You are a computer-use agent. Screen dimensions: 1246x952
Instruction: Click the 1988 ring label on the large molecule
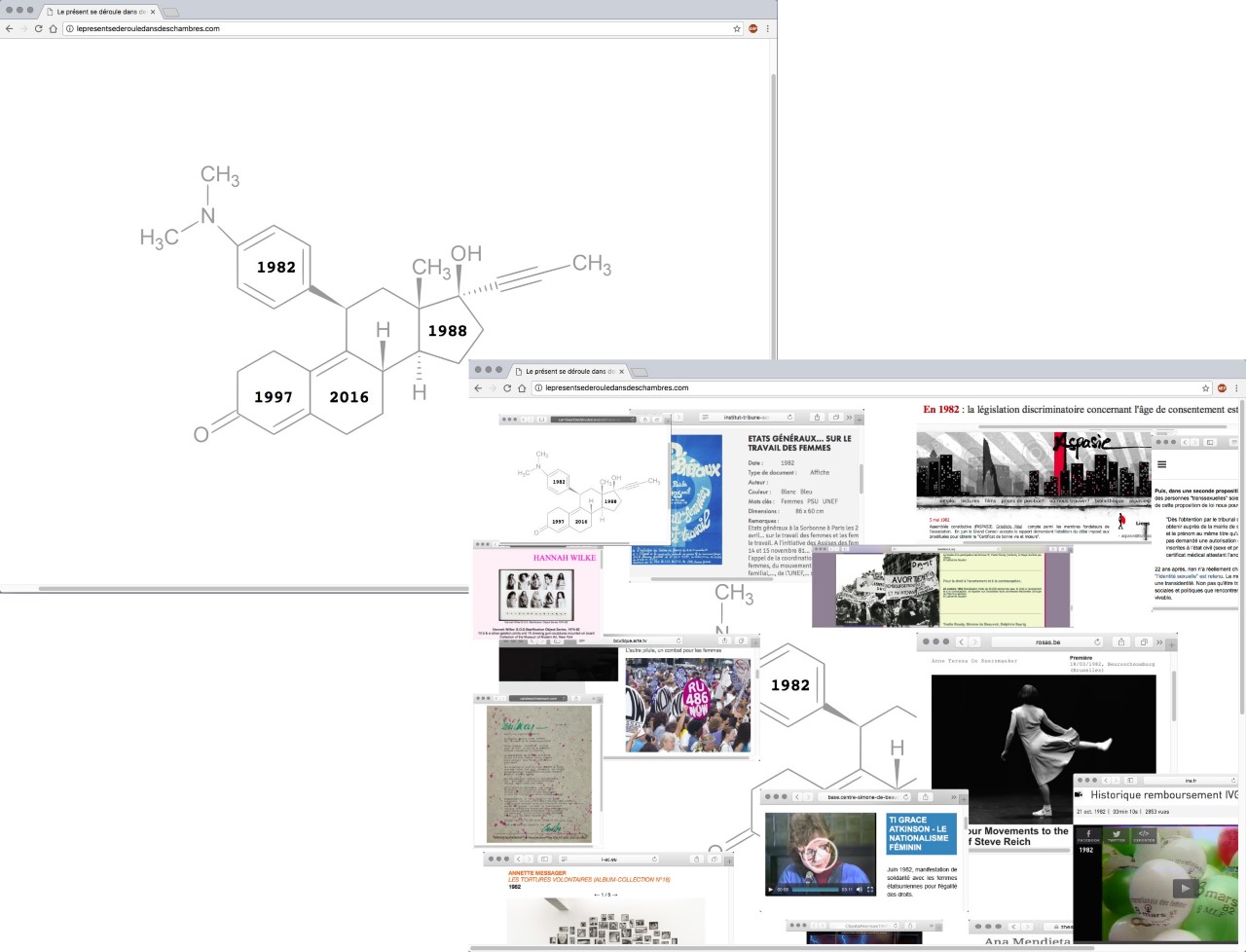(x=447, y=331)
